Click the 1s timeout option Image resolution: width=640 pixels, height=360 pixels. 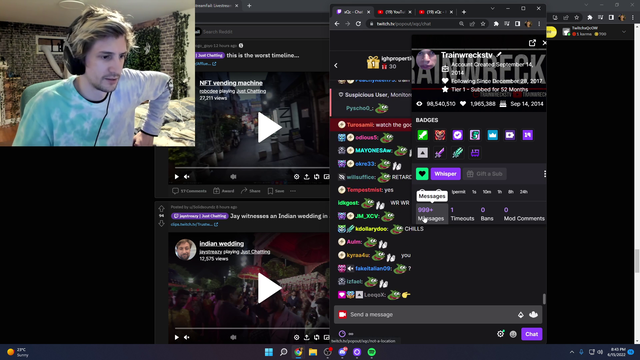tap(474, 192)
